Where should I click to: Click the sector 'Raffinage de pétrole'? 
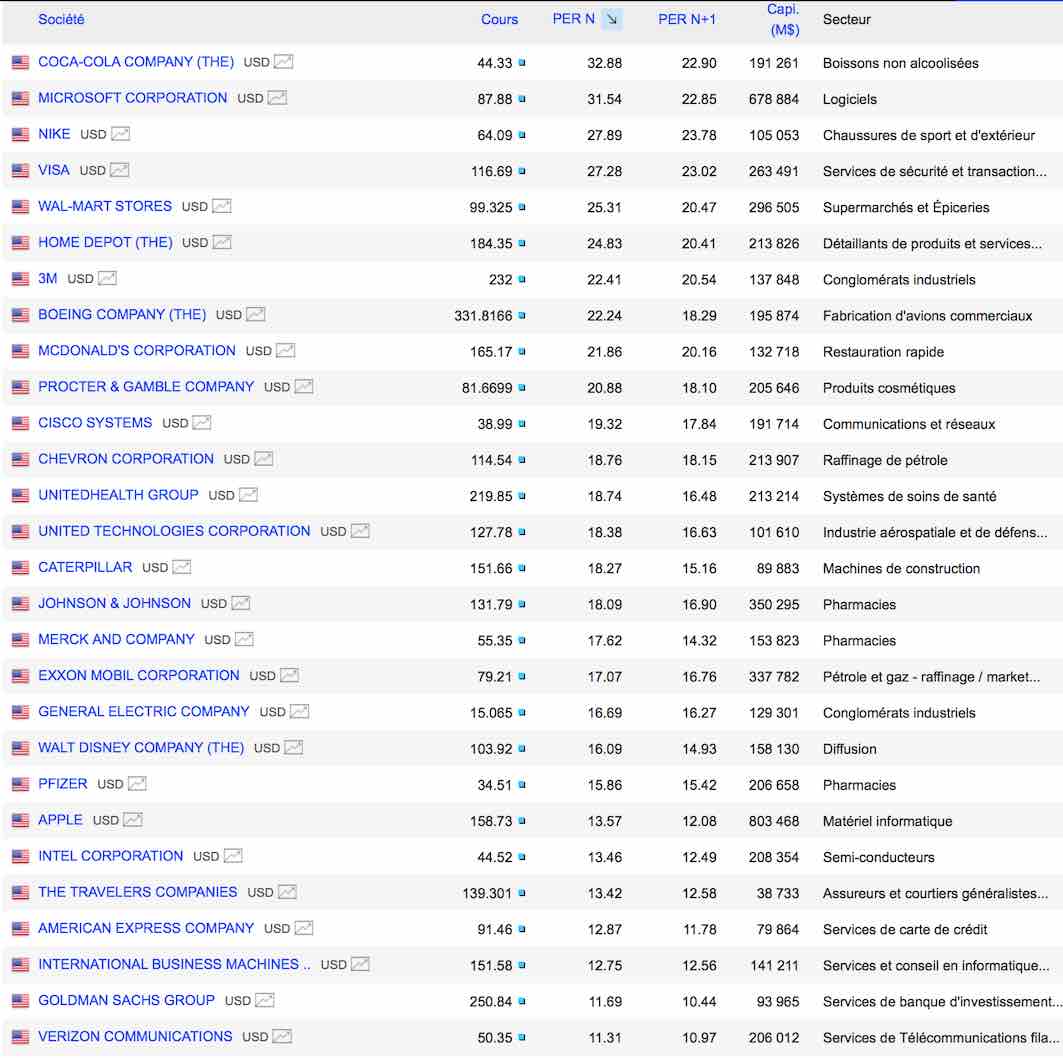coord(885,460)
